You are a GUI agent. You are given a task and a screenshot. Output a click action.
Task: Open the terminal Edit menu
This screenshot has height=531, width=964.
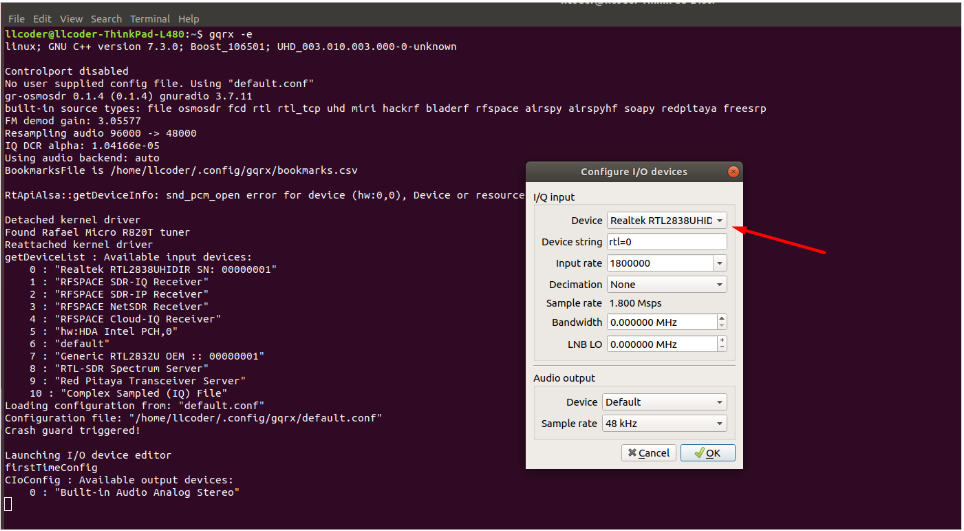coord(42,19)
